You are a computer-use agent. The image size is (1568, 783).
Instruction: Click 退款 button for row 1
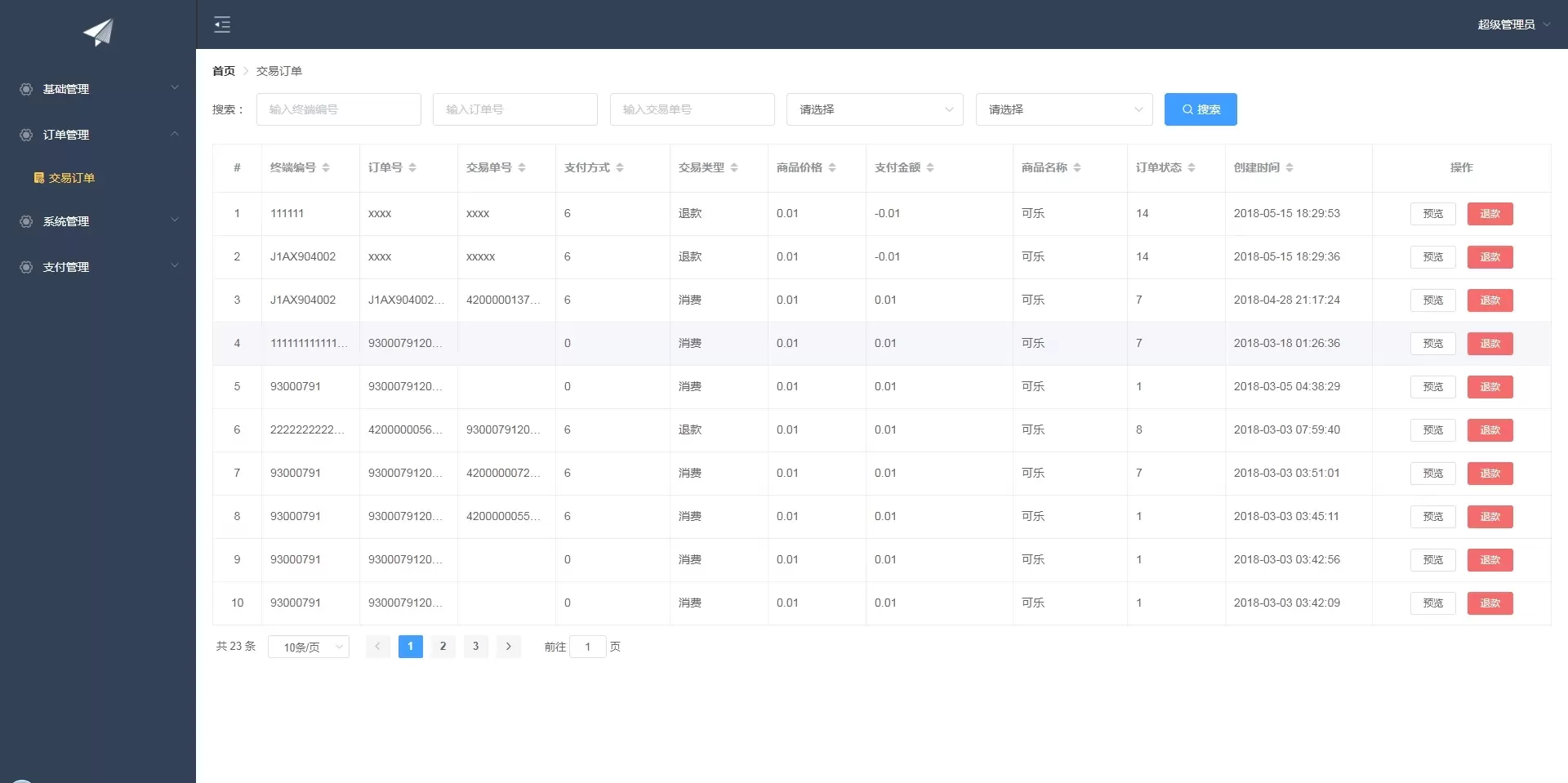point(1490,214)
